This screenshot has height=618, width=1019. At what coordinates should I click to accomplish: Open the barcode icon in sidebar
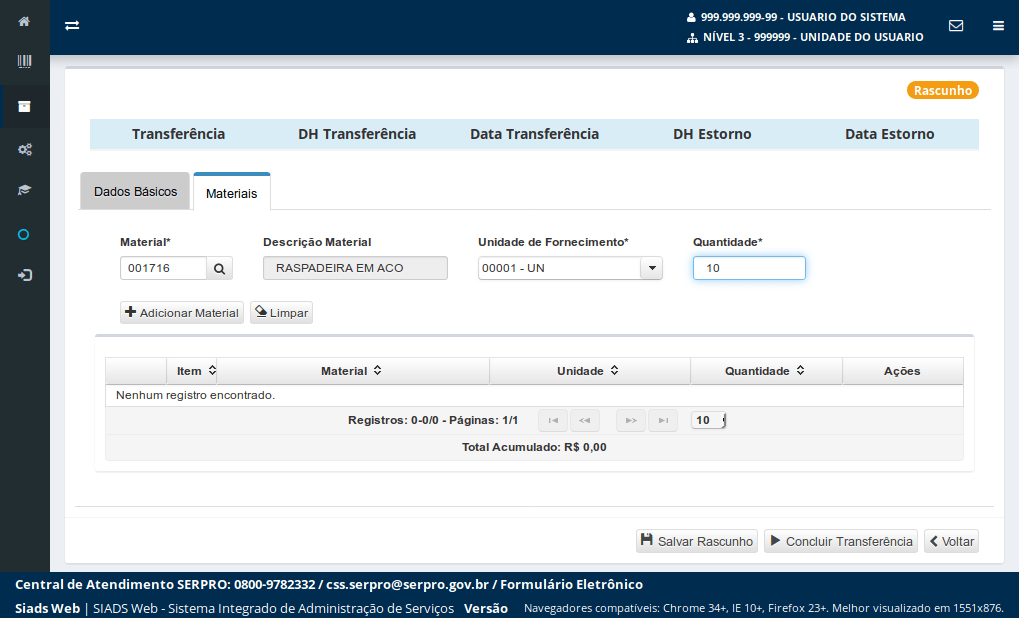pos(24,62)
